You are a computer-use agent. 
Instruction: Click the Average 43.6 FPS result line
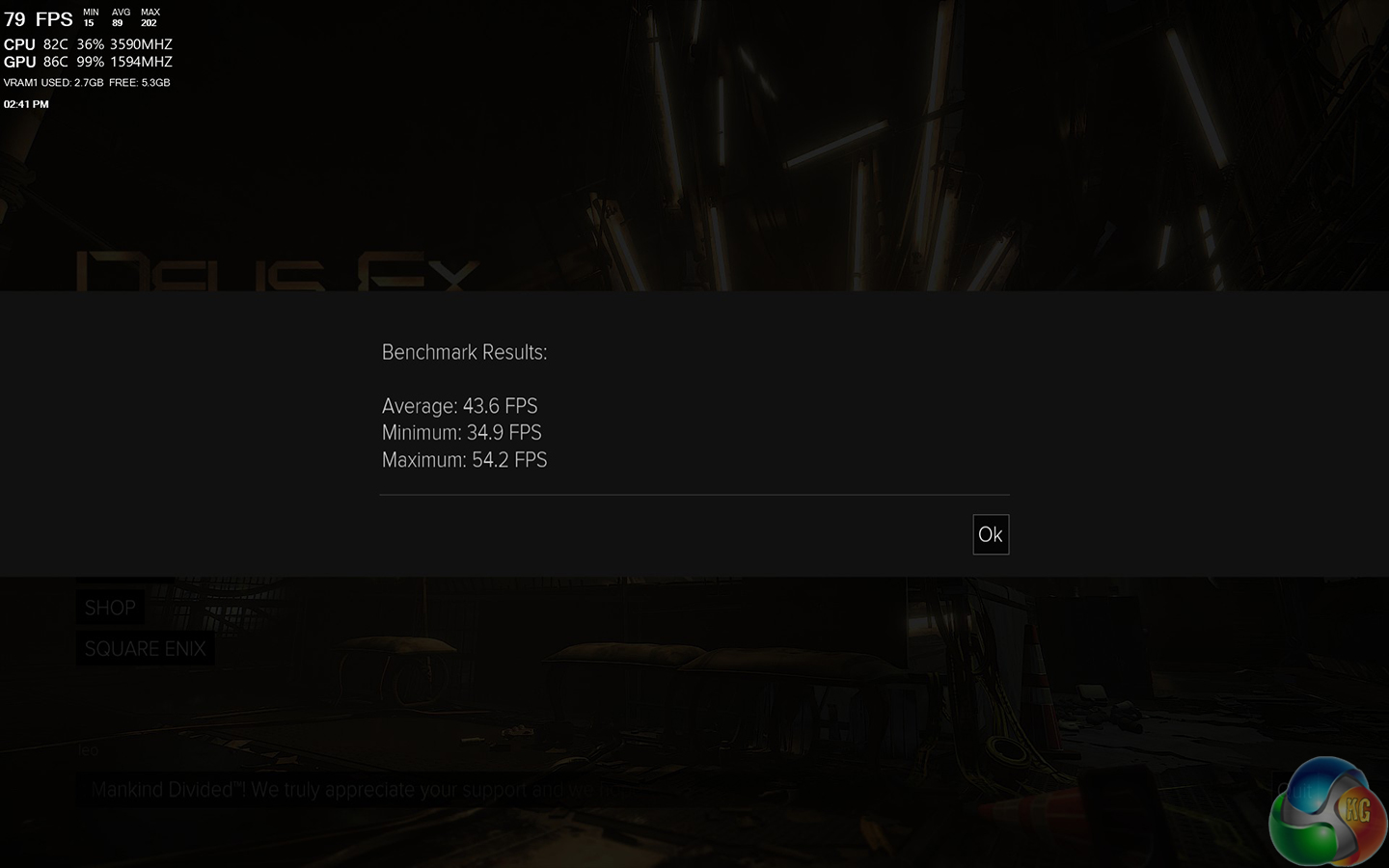click(x=459, y=406)
